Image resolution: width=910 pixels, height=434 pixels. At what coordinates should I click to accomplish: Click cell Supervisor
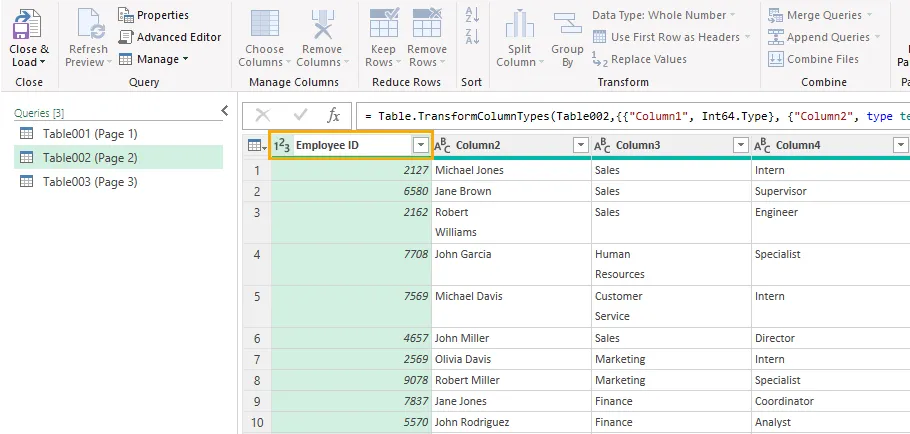click(x=831, y=191)
